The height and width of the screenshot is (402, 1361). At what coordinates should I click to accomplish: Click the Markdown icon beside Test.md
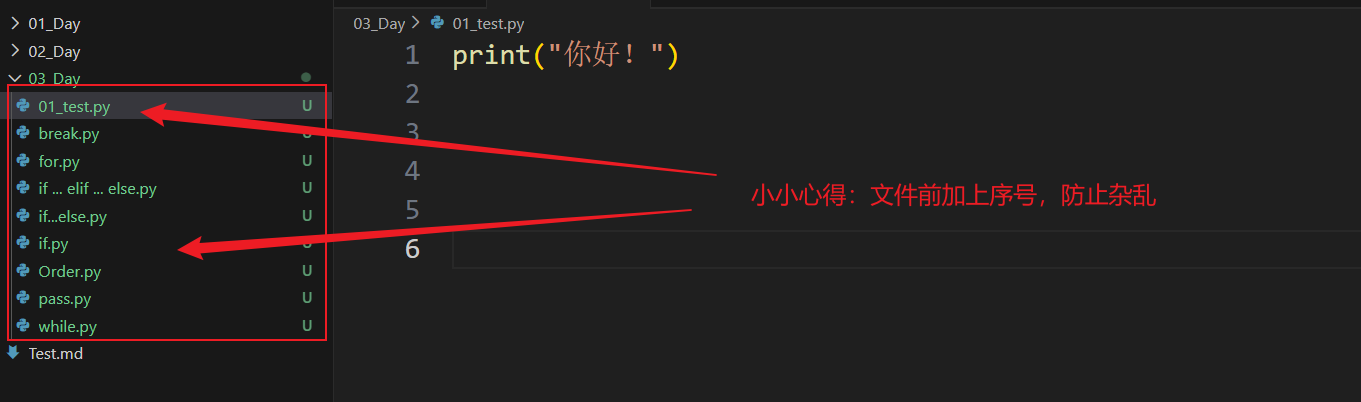pos(13,353)
